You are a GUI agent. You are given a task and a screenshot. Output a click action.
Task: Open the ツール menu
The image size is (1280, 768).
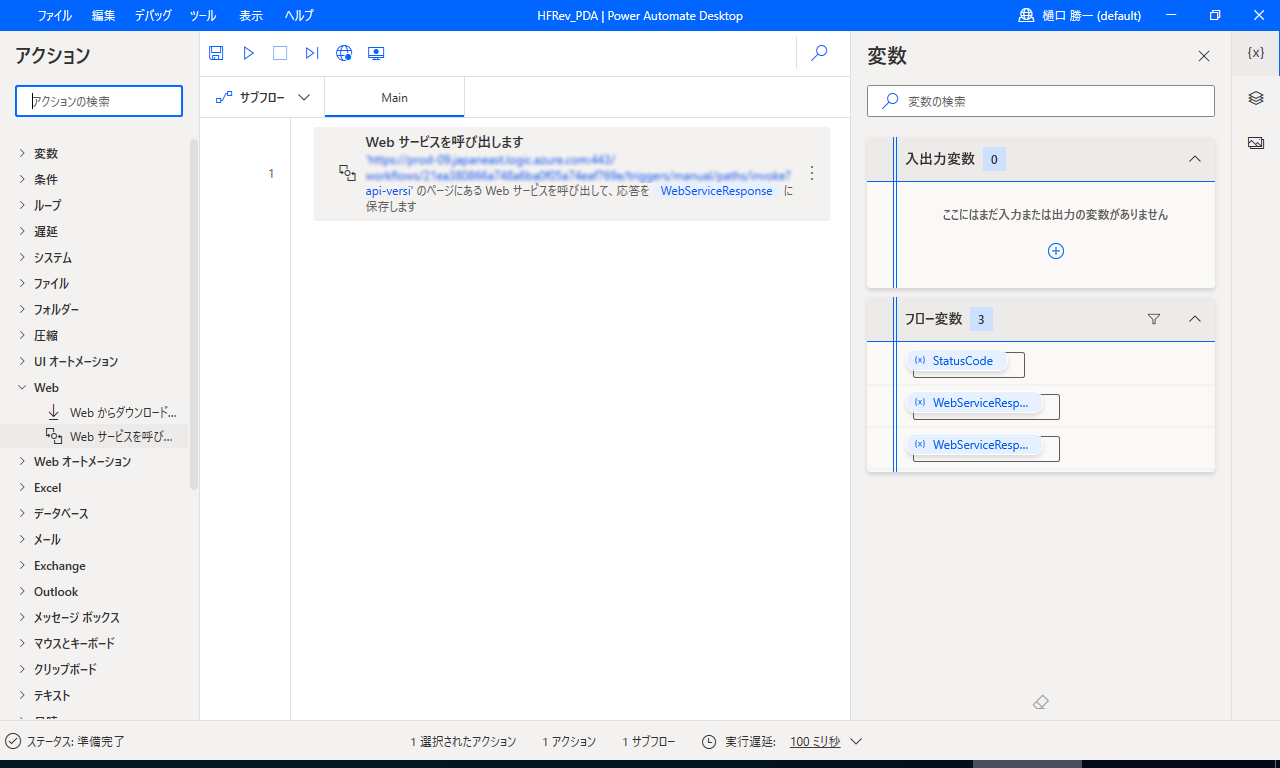click(x=202, y=15)
